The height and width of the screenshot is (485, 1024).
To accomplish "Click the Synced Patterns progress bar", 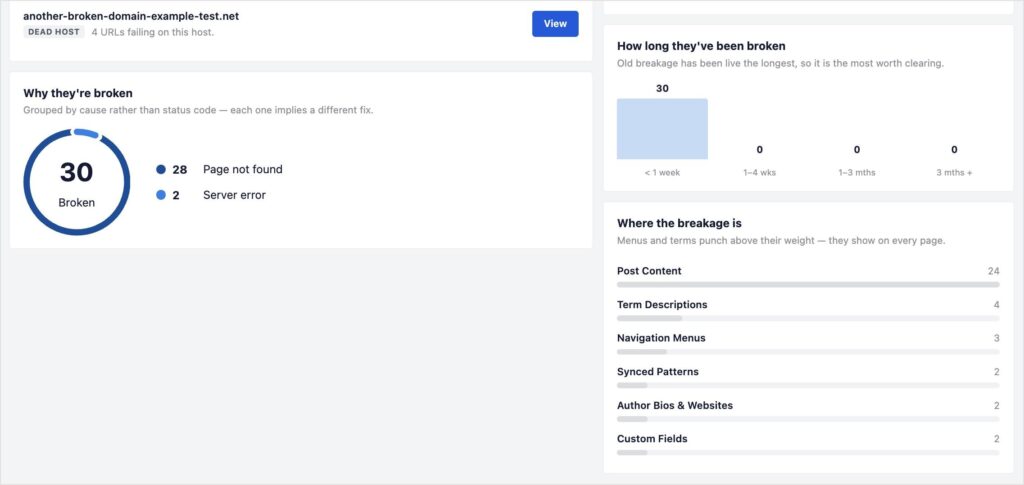I will click(x=808, y=385).
